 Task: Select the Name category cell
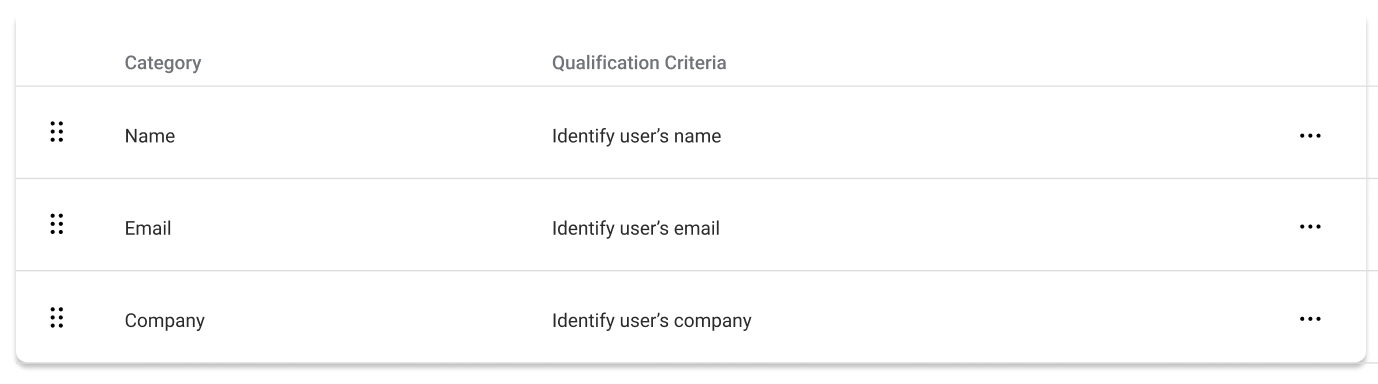click(150, 136)
